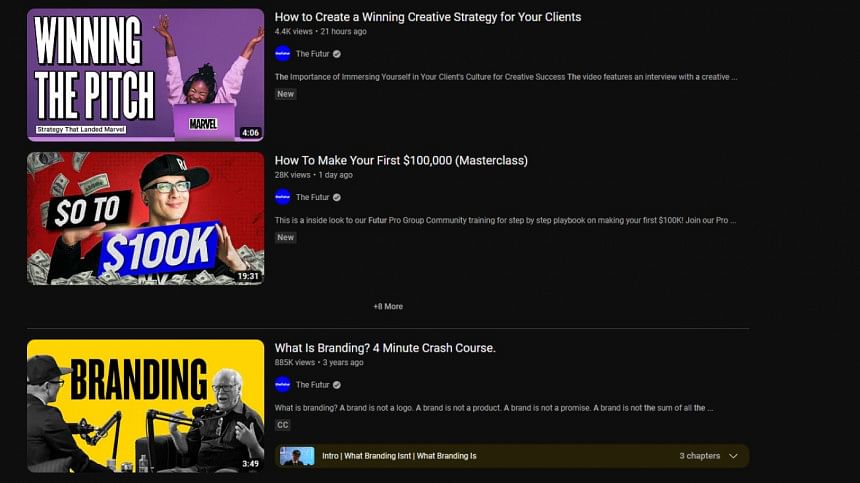
Task: Open 'What Is Branding? 4 Minute Crash Course' title
Action: coord(385,348)
